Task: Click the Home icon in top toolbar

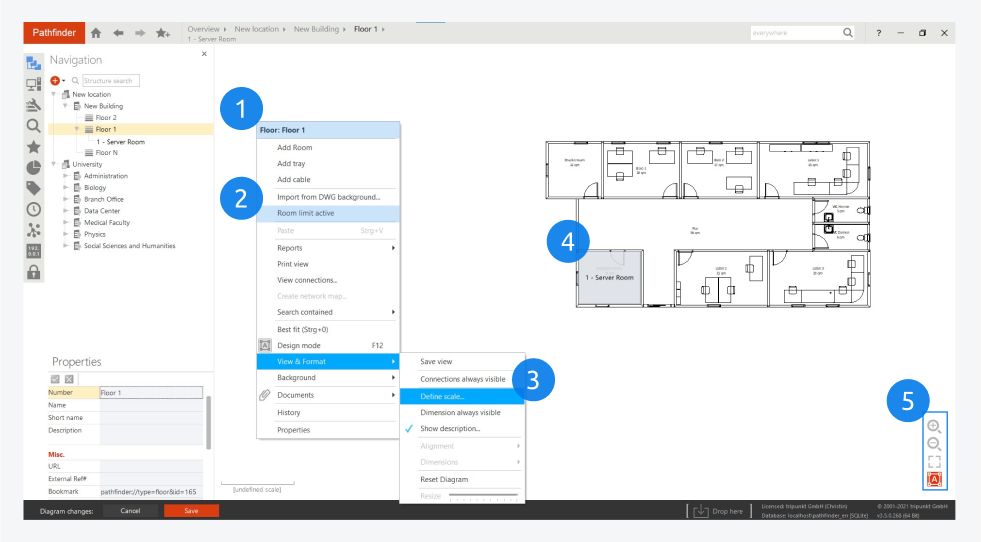Action: [x=97, y=33]
